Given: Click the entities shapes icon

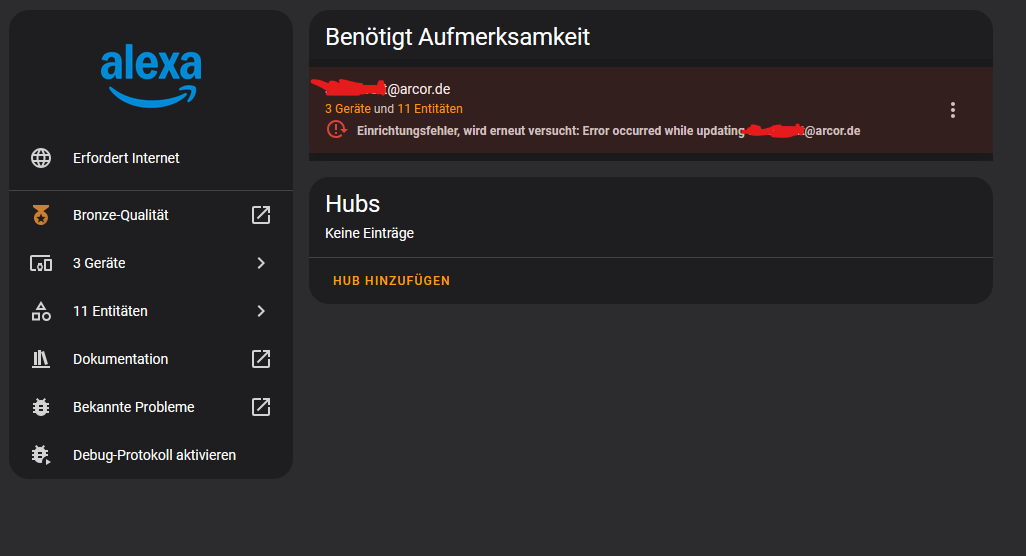Looking at the screenshot, I should pos(41,311).
